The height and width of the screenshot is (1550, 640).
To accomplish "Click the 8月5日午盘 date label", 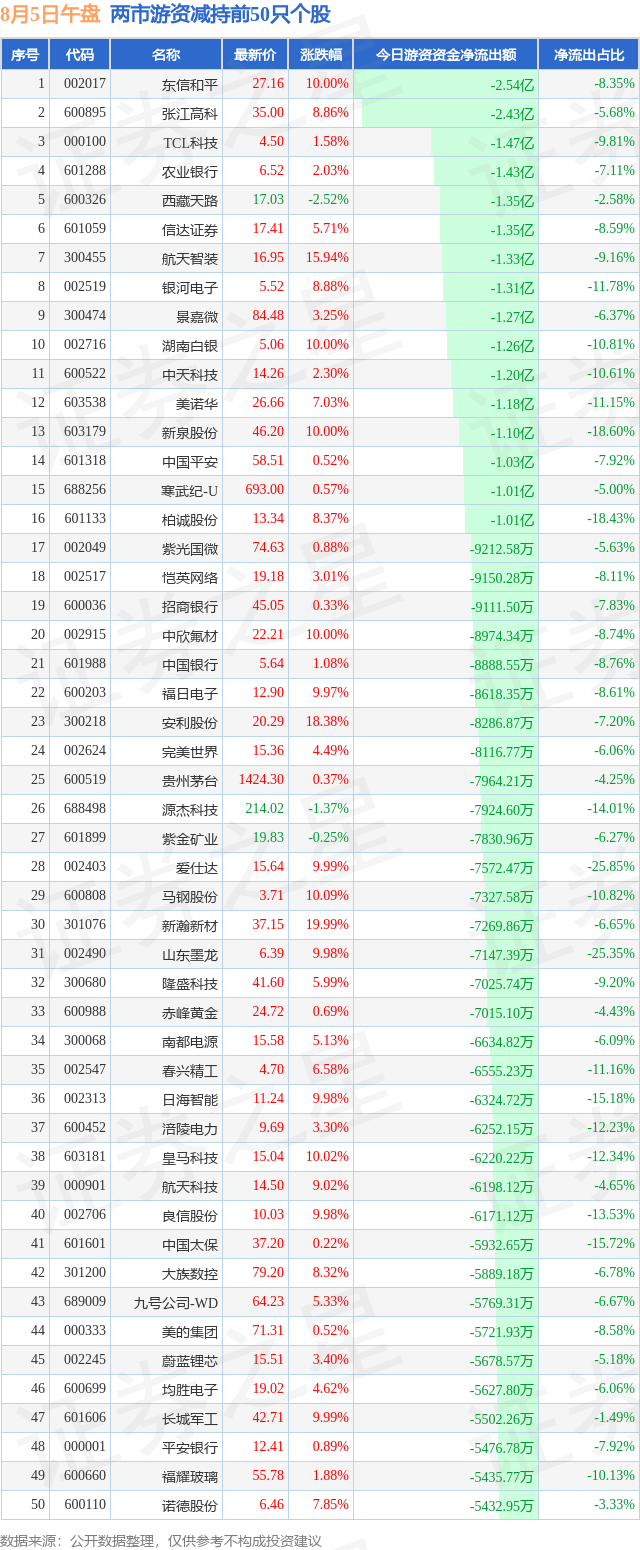I will point(50,15).
